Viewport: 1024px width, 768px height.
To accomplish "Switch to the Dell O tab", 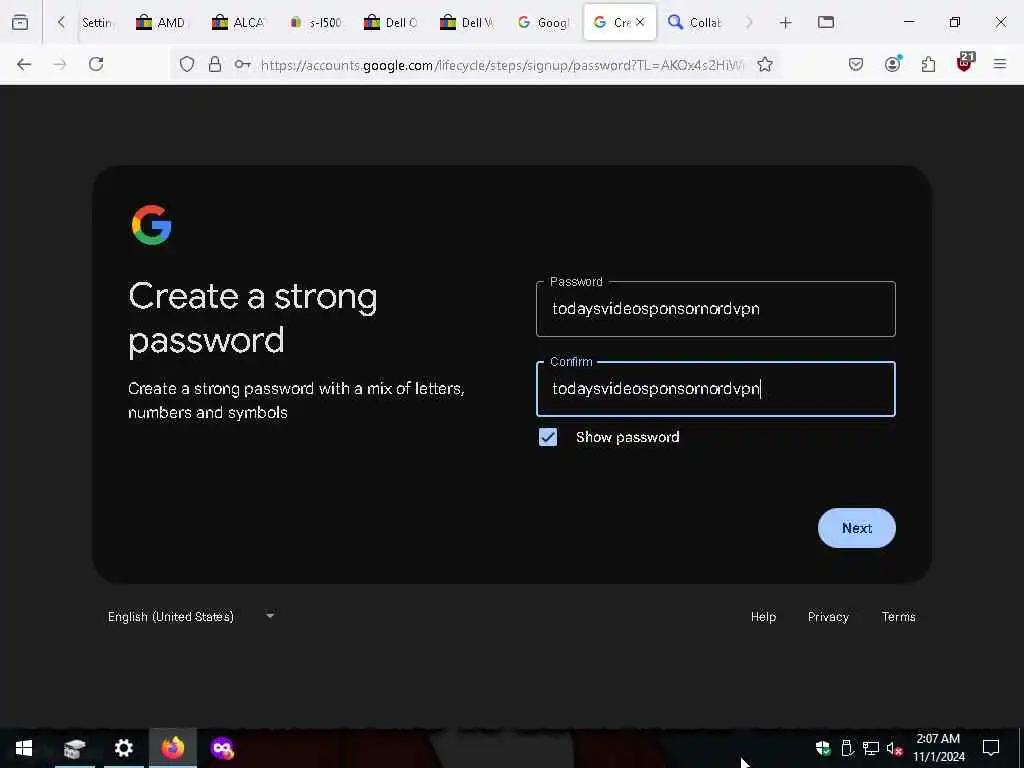I will pyautogui.click(x=391, y=23).
